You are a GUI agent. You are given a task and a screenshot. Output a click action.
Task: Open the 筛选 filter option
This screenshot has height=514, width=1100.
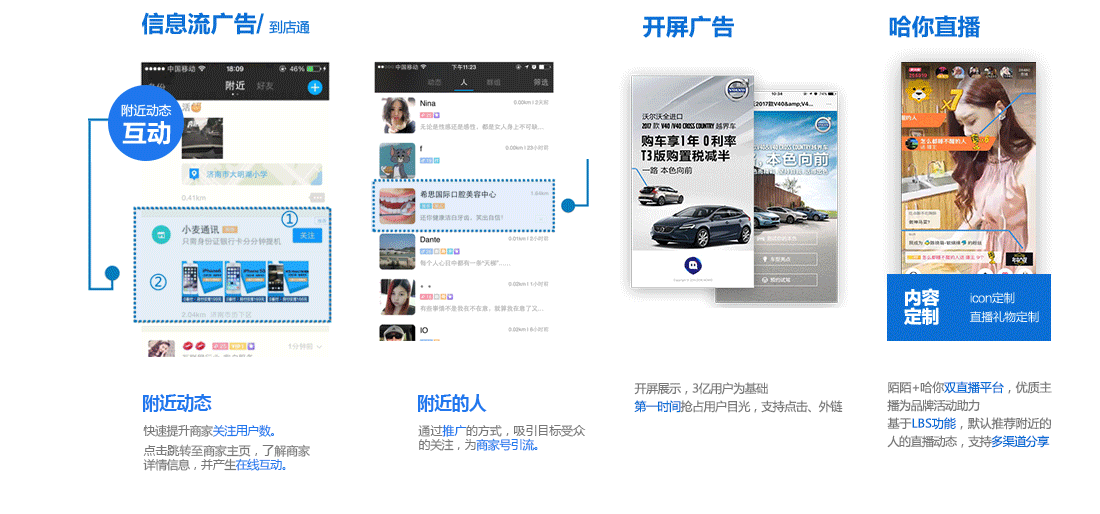(x=540, y=82)
